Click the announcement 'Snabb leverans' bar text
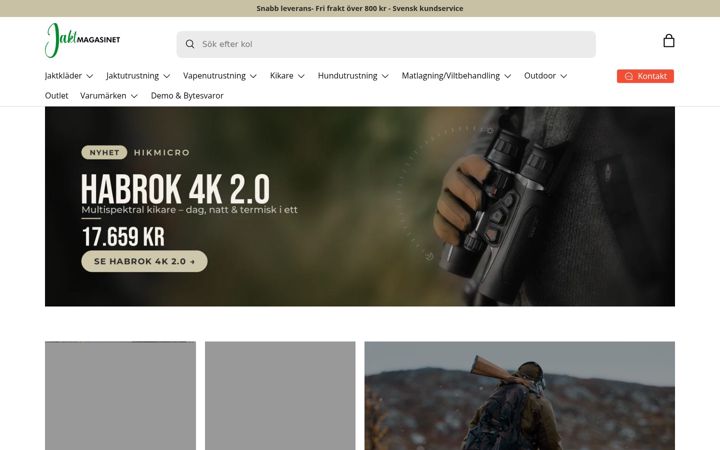The height and width of the screenshot is (450, 720). [x=360, y=8]
